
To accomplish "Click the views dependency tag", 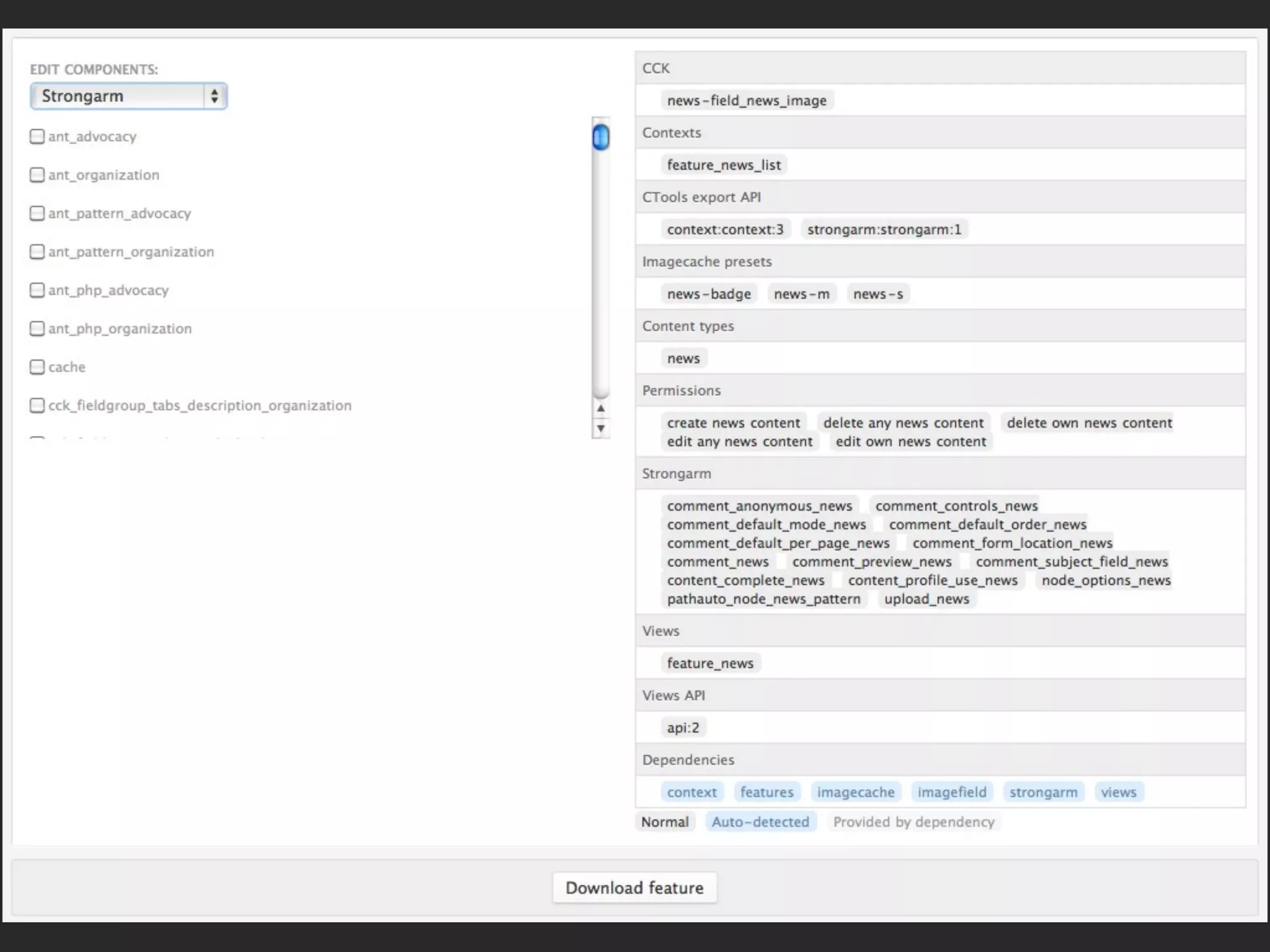I will 1119,792.
